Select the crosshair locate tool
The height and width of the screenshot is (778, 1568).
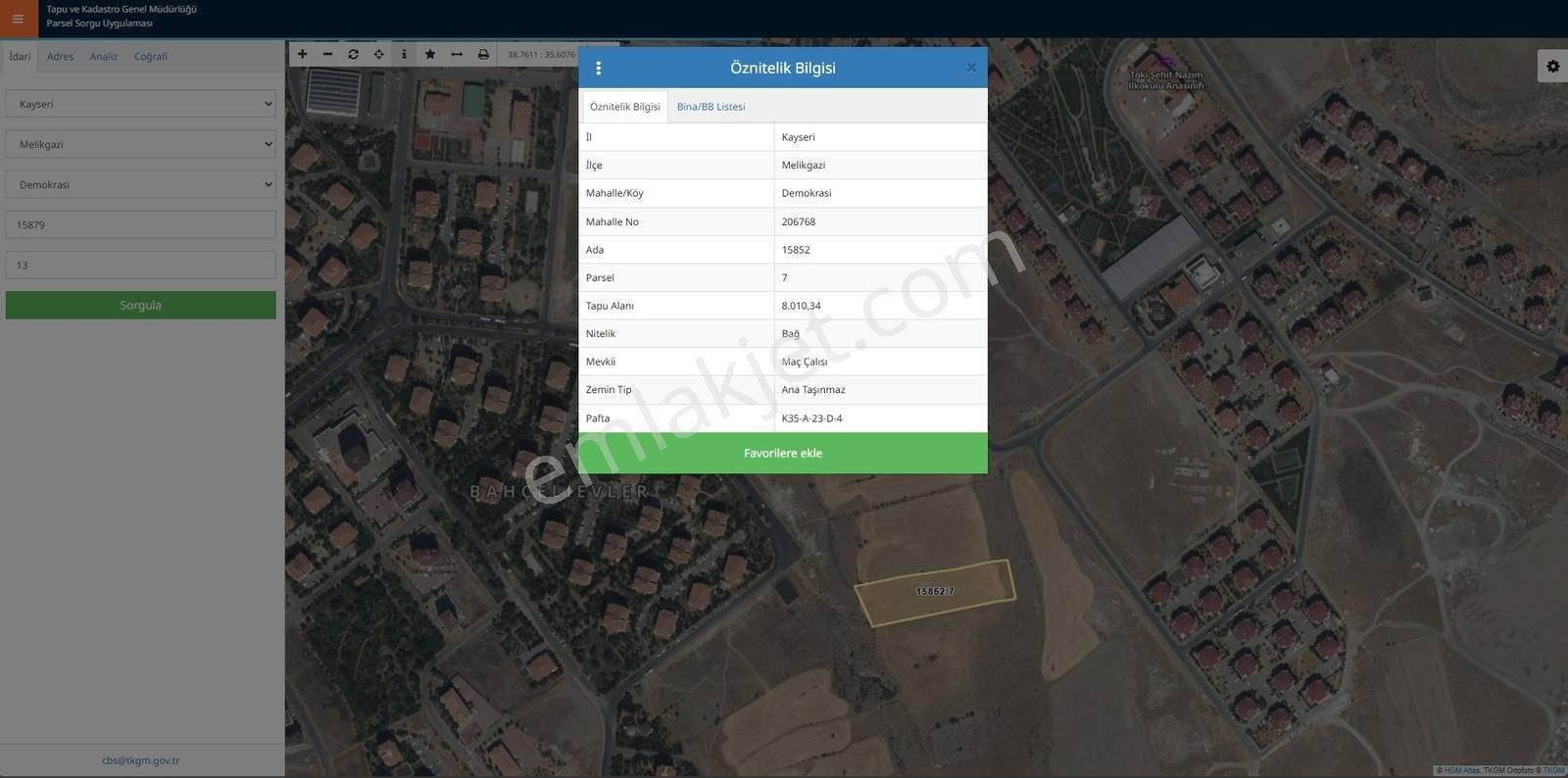379,55
